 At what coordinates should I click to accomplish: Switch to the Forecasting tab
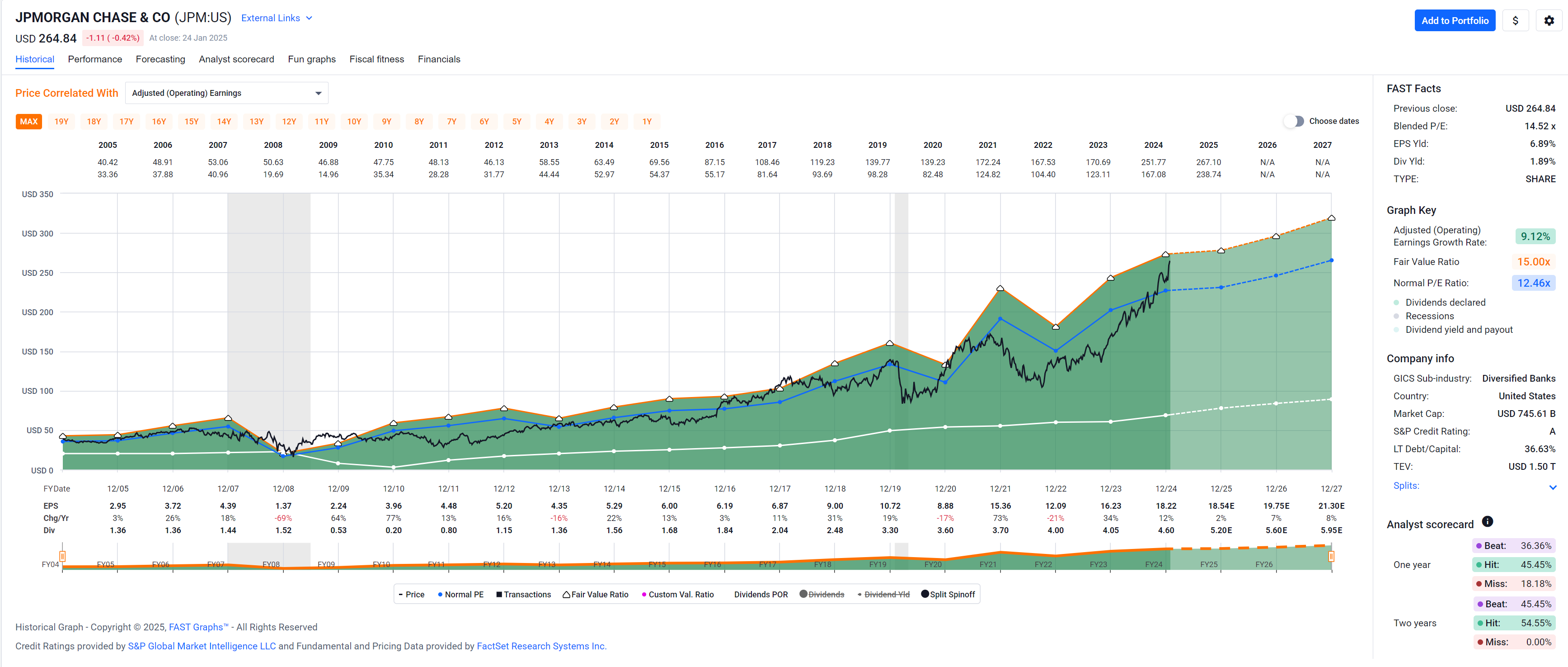(160, 59)
